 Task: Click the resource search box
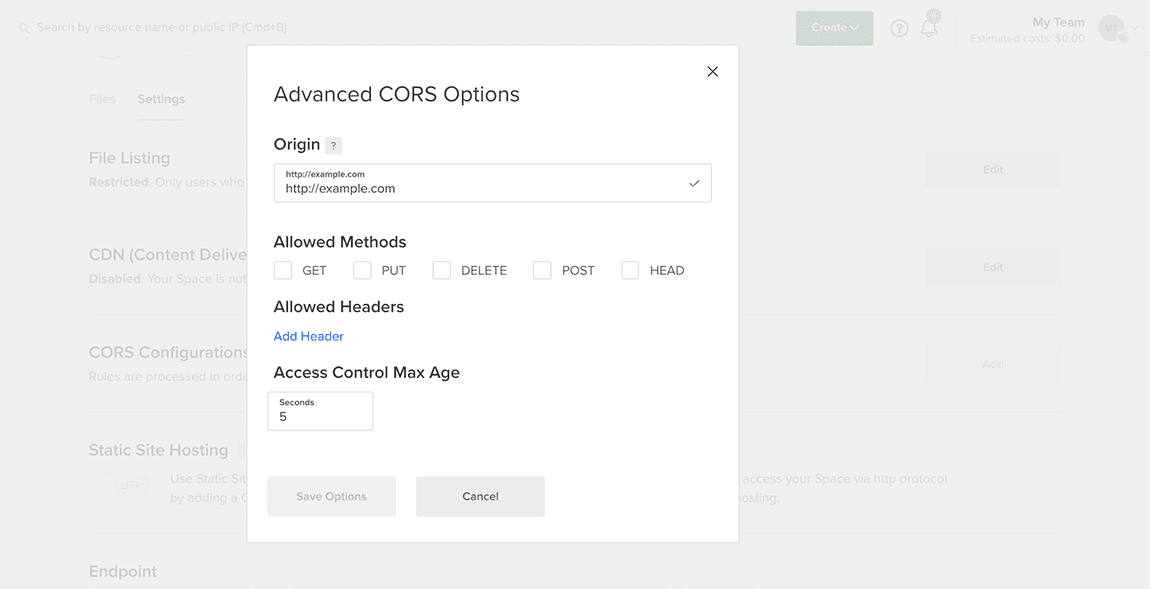pyautogui.click(x=161, y=28)
